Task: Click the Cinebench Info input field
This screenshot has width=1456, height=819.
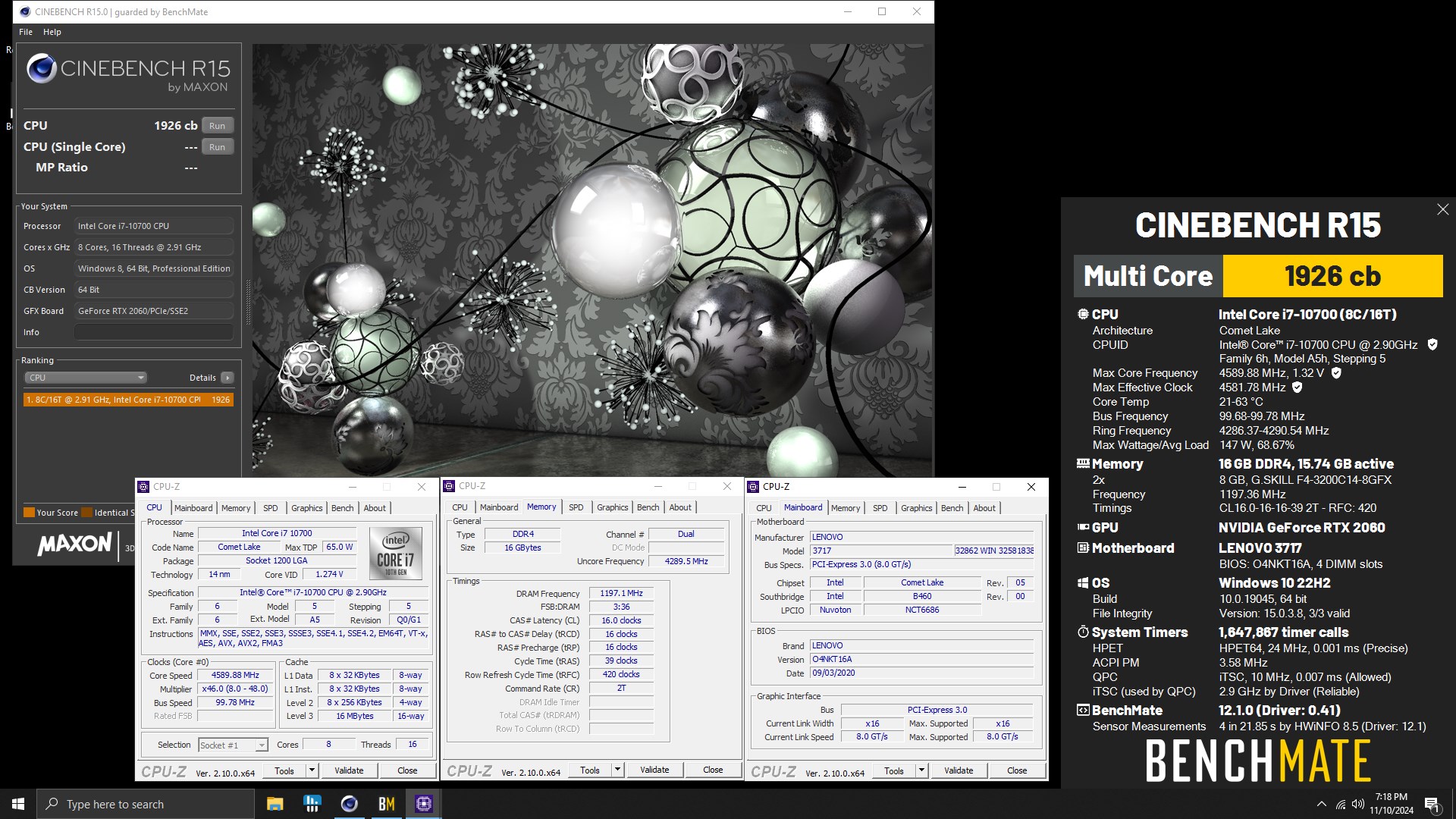Action: tap(154, 332)
